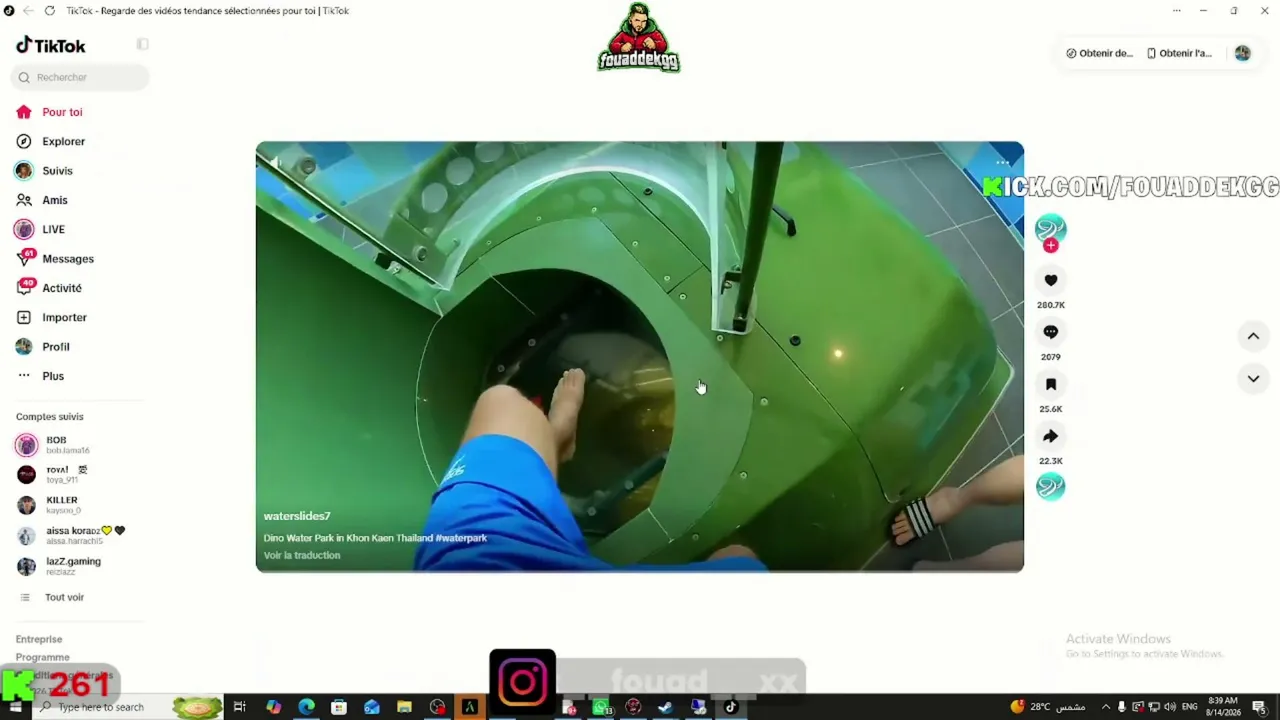Open the taskbar clock and calendar
Screen dimensions: 1280x720
point(1222,707)
